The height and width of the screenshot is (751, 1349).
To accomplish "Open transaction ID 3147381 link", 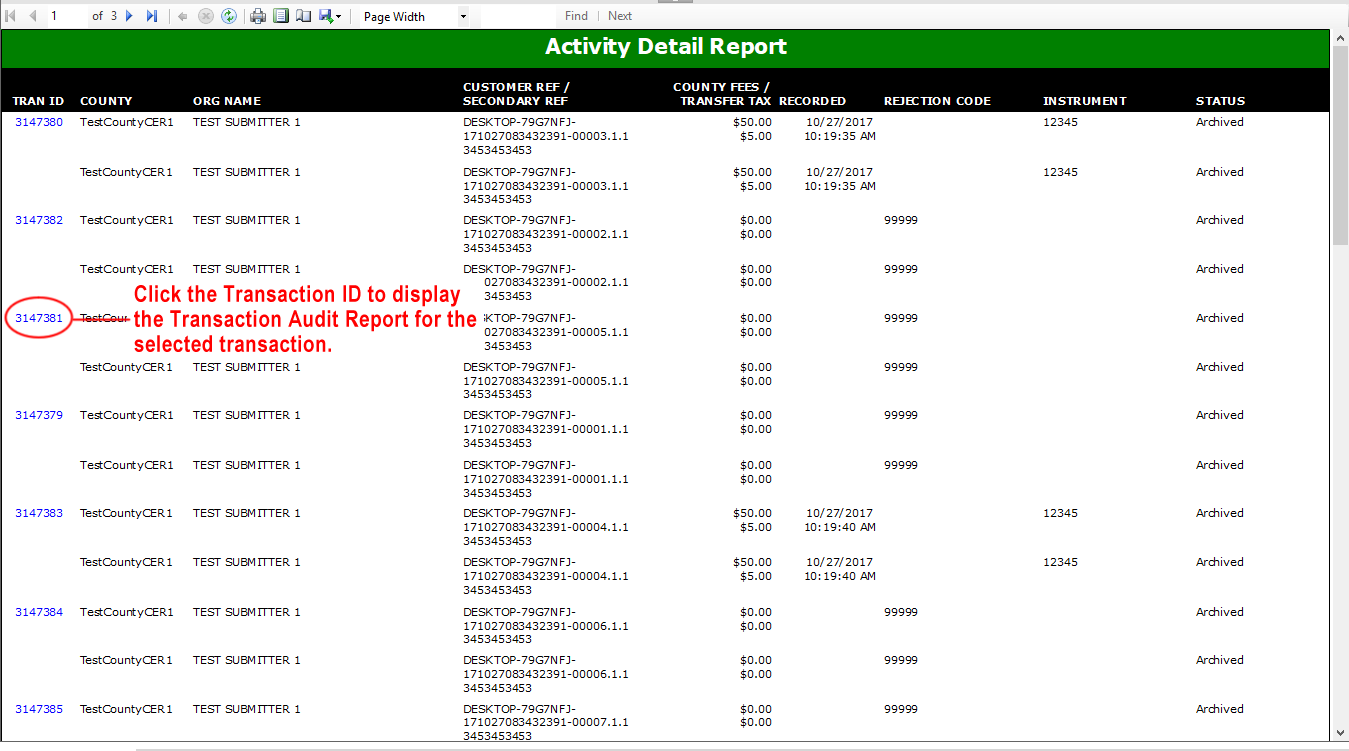I will [x=39, y=318].
